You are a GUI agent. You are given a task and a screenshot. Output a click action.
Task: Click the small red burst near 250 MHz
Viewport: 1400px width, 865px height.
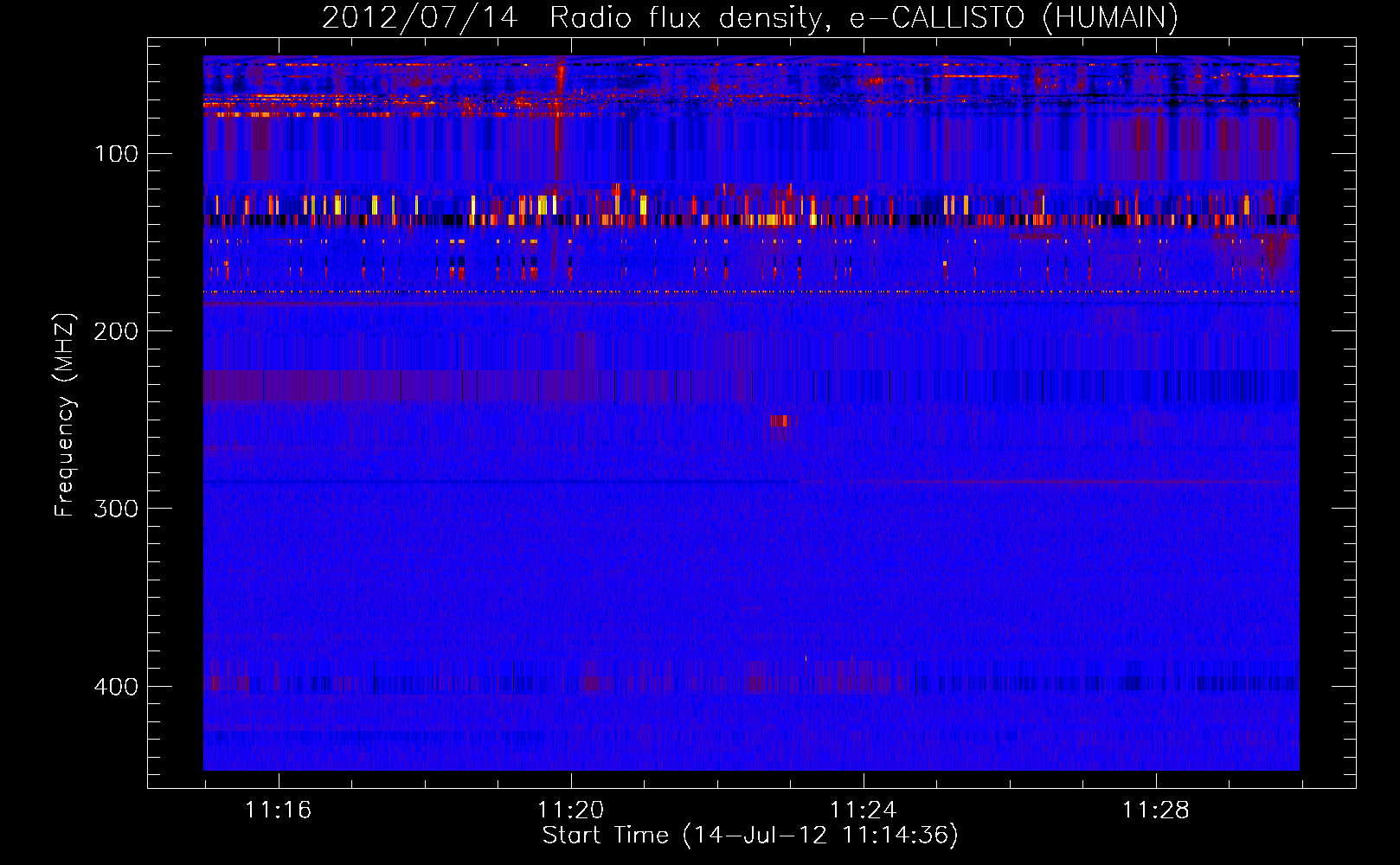click(780, 421)
